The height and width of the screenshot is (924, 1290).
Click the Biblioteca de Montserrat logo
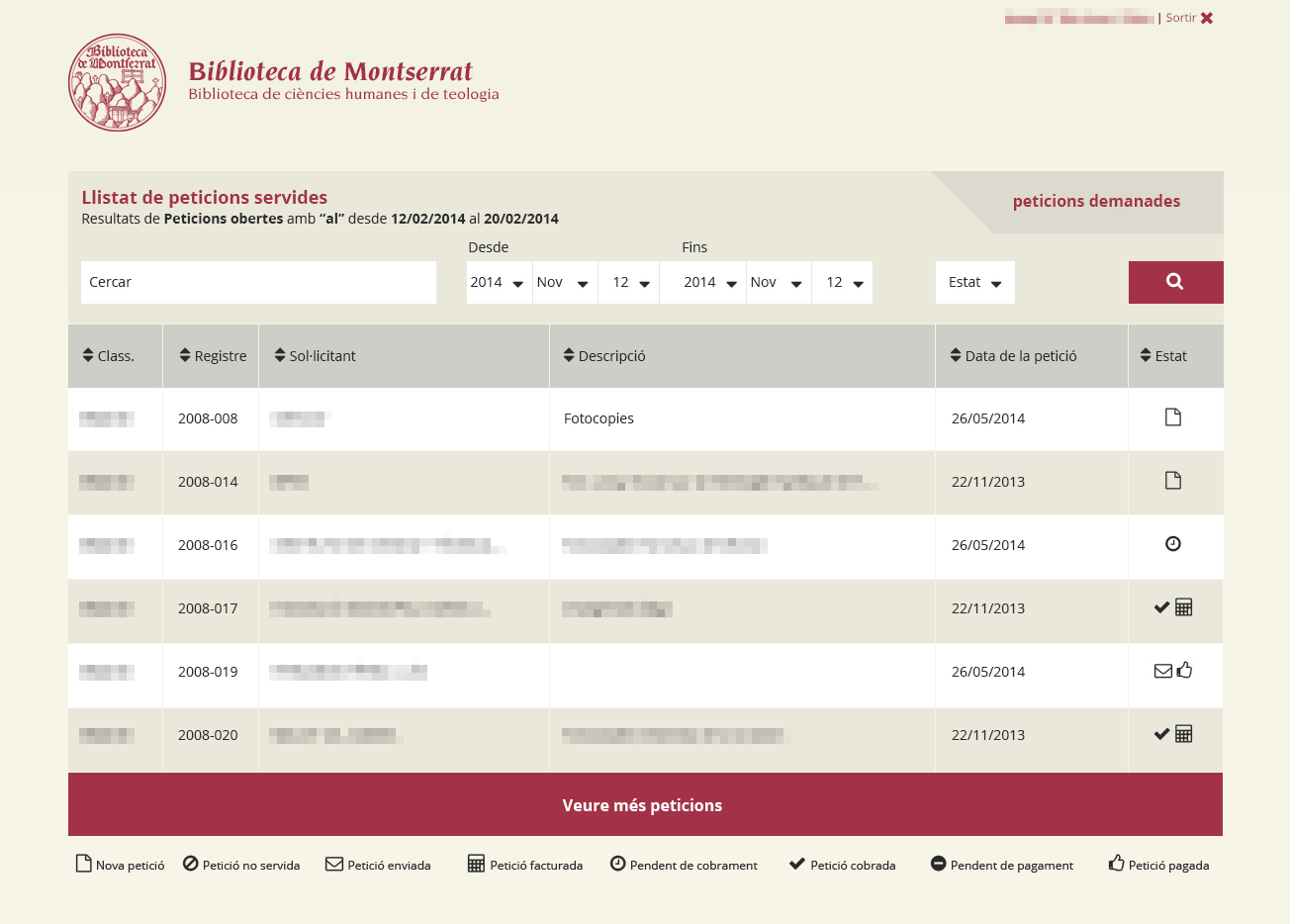[117, 83]
